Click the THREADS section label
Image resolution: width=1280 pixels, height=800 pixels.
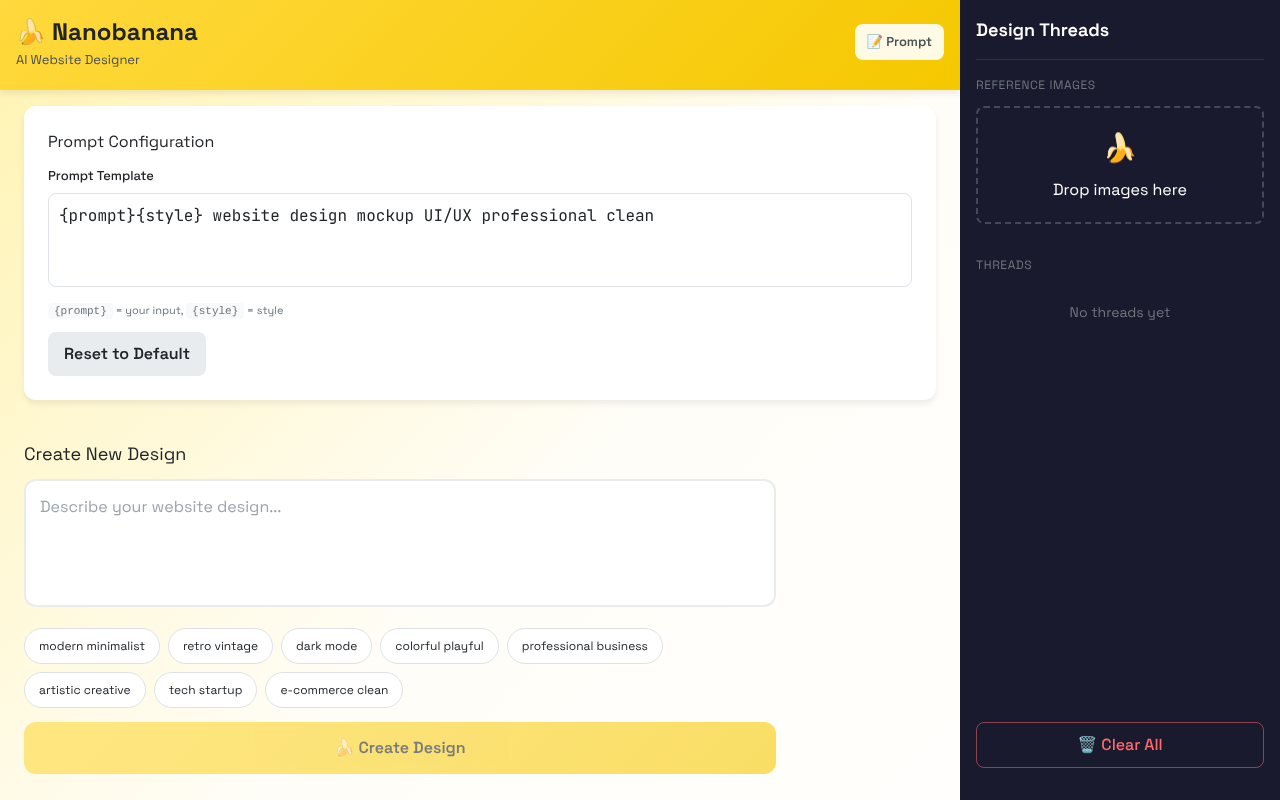(x=1004, y=265)
